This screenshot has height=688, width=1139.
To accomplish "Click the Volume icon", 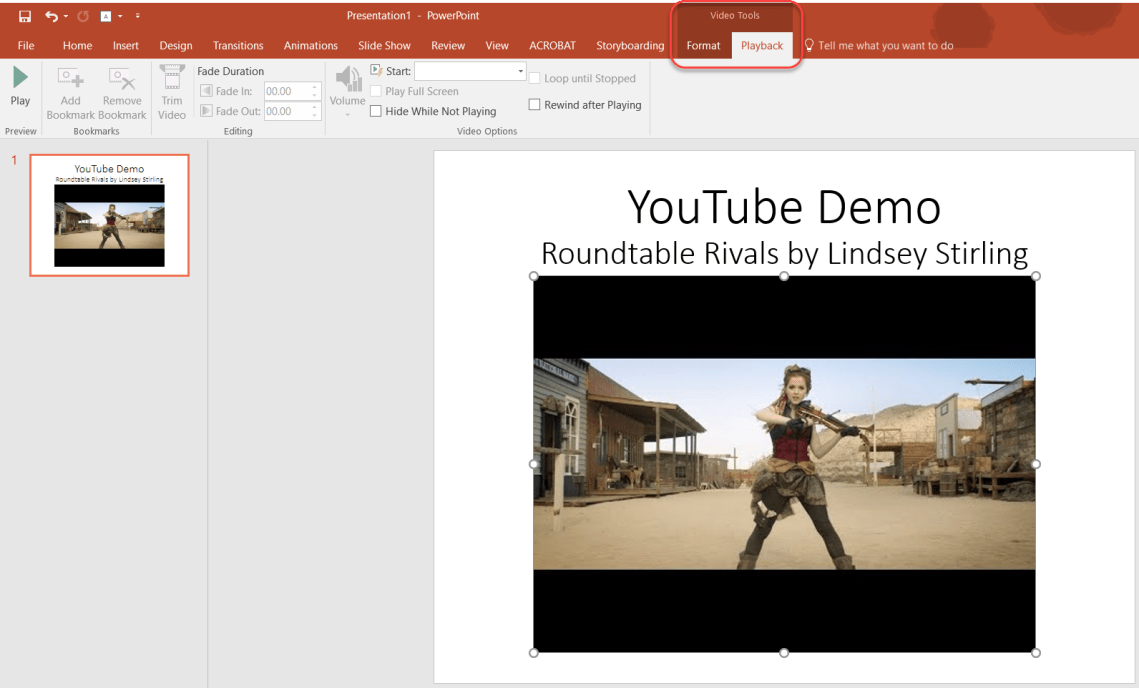I will click(347, 82).
